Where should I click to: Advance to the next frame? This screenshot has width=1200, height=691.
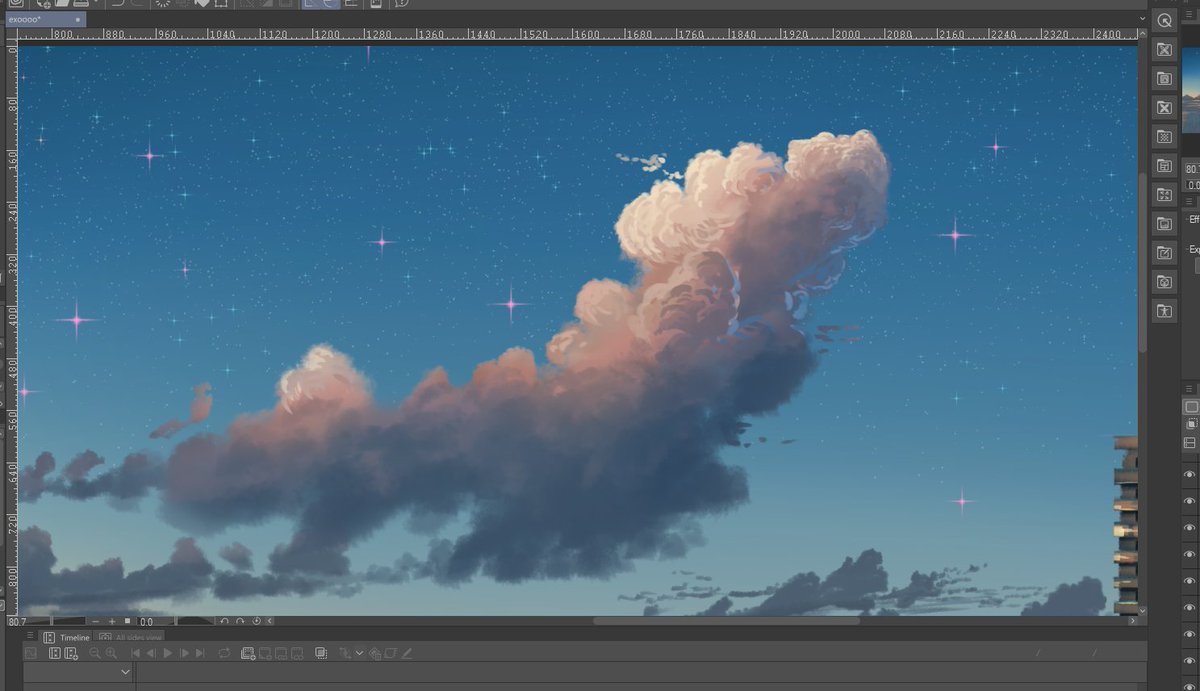(184, 653)
